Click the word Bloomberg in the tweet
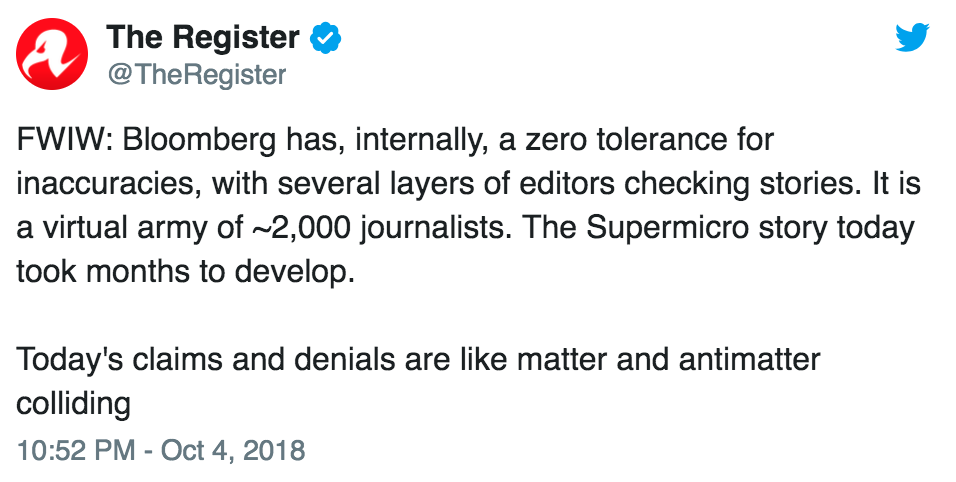 (x=199, y=141)
